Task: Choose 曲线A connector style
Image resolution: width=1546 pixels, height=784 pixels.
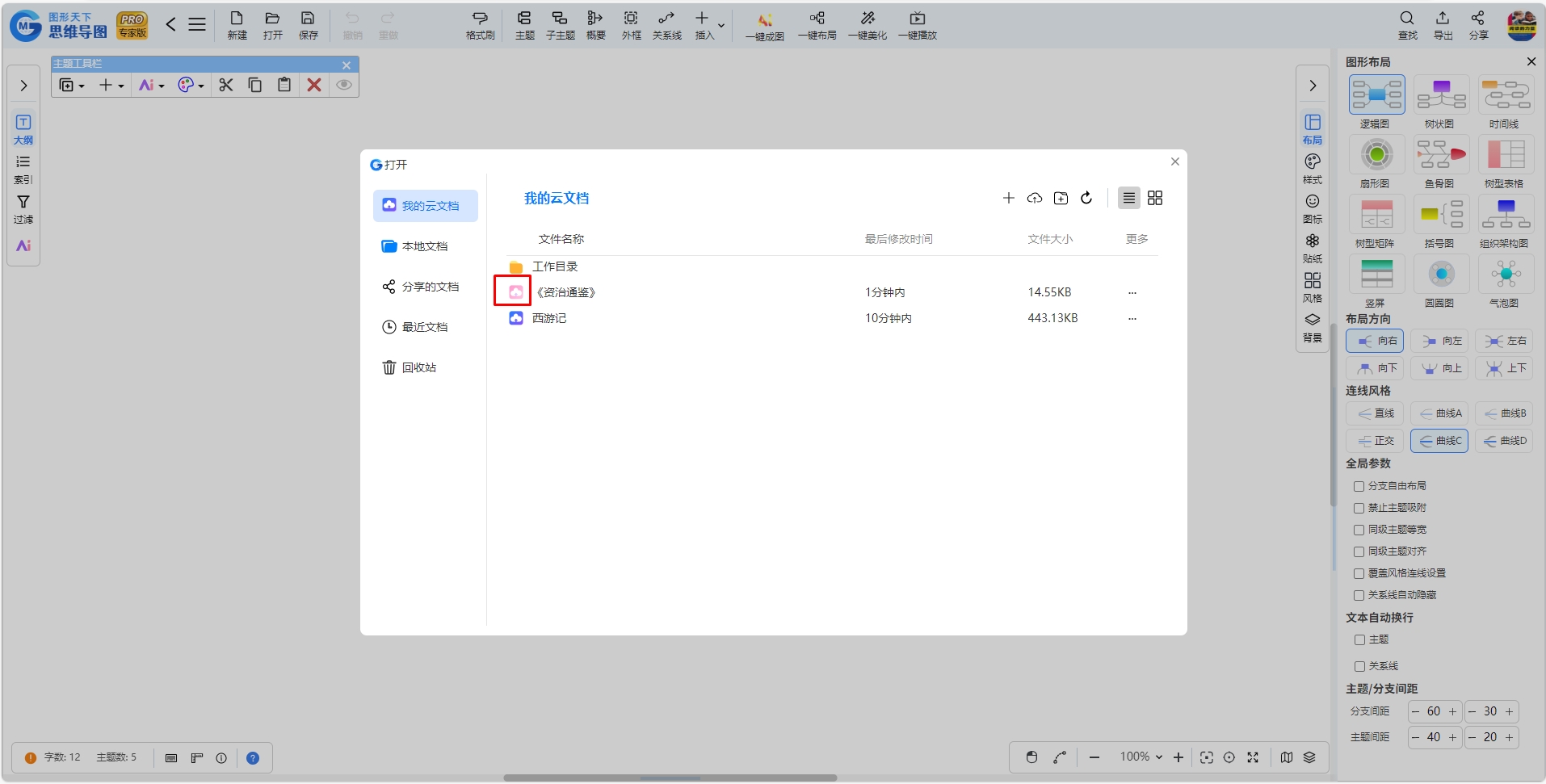Action: point(1439,413)
